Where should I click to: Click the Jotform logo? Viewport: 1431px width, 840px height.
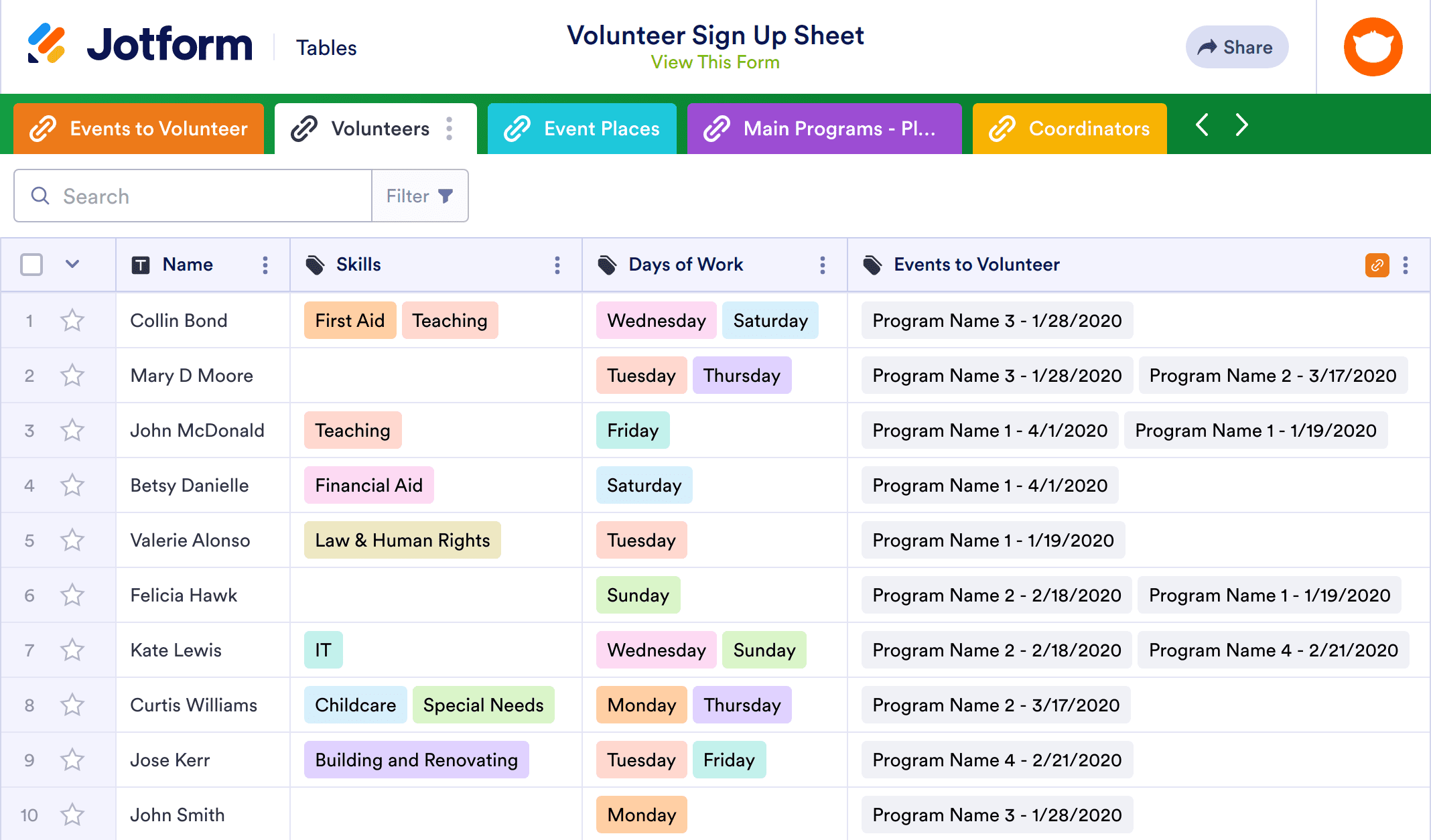141,44
